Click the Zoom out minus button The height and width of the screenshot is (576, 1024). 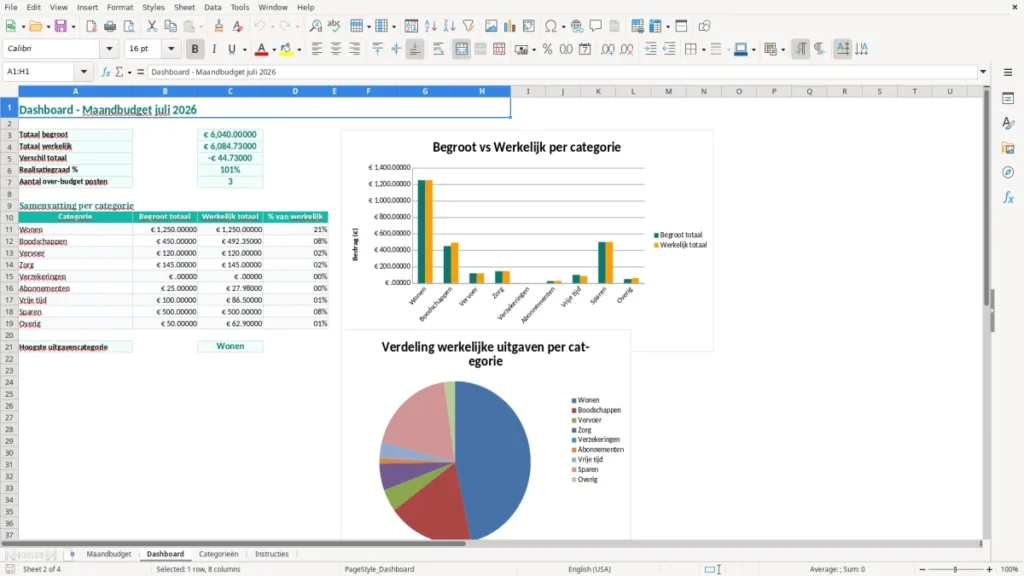(922, 569)
